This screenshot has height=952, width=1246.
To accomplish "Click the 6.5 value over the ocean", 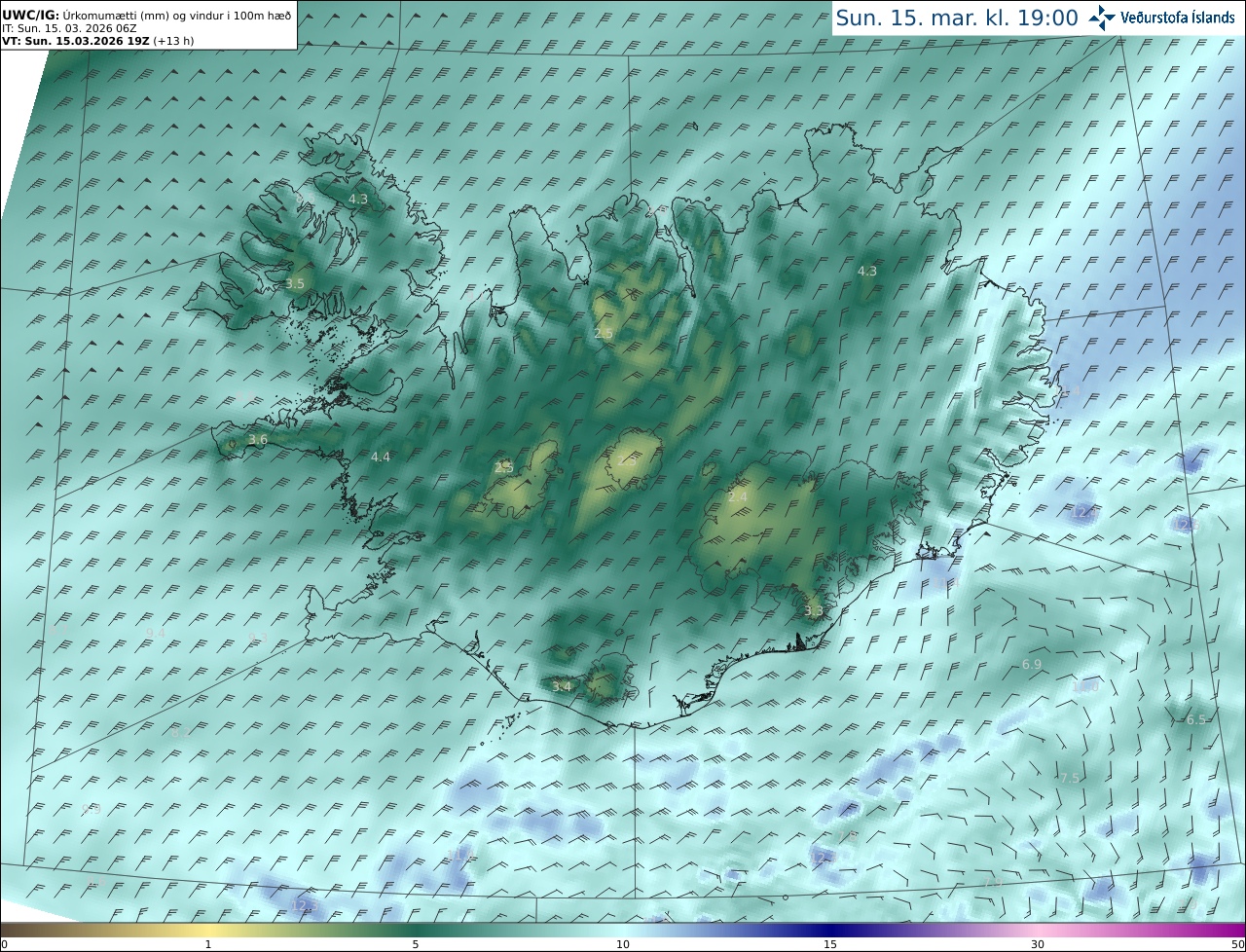I will point(1196,719).
